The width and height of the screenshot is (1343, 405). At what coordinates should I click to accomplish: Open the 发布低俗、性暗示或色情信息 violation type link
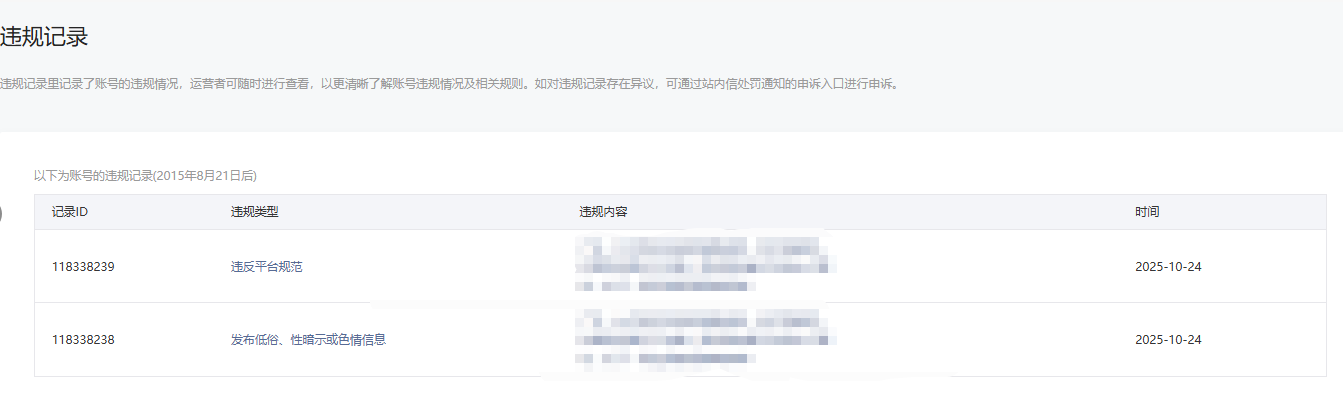(308, 340)
